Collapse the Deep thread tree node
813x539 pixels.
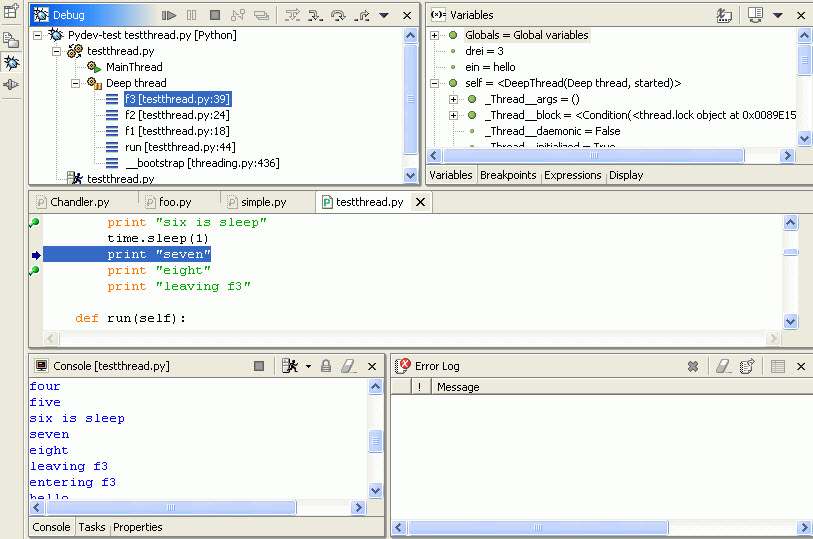(x=76, y=83)
